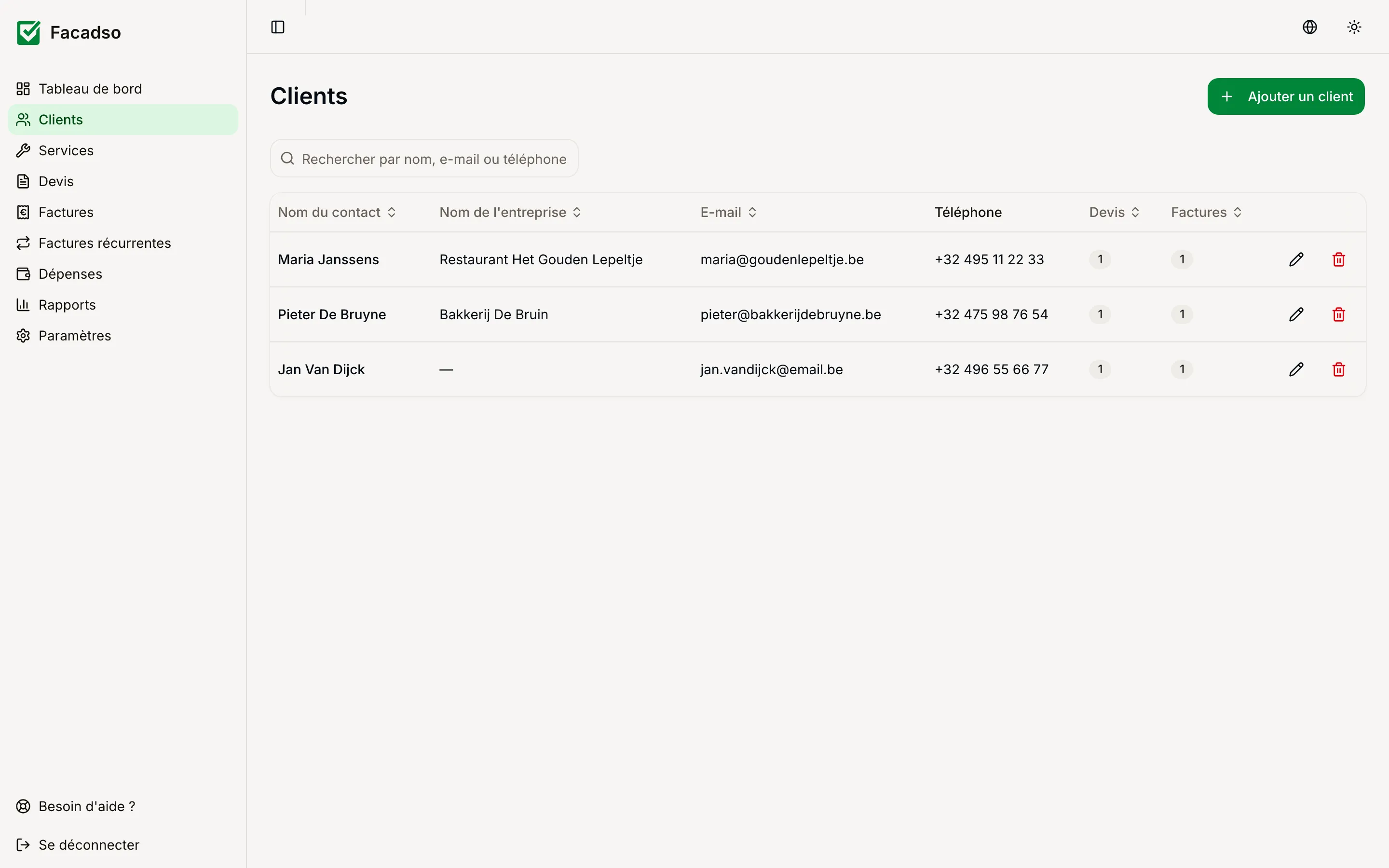This screenshot has height=868, width=1389.
Task: Click the Facadso logo icon
Action: point(28,33)
